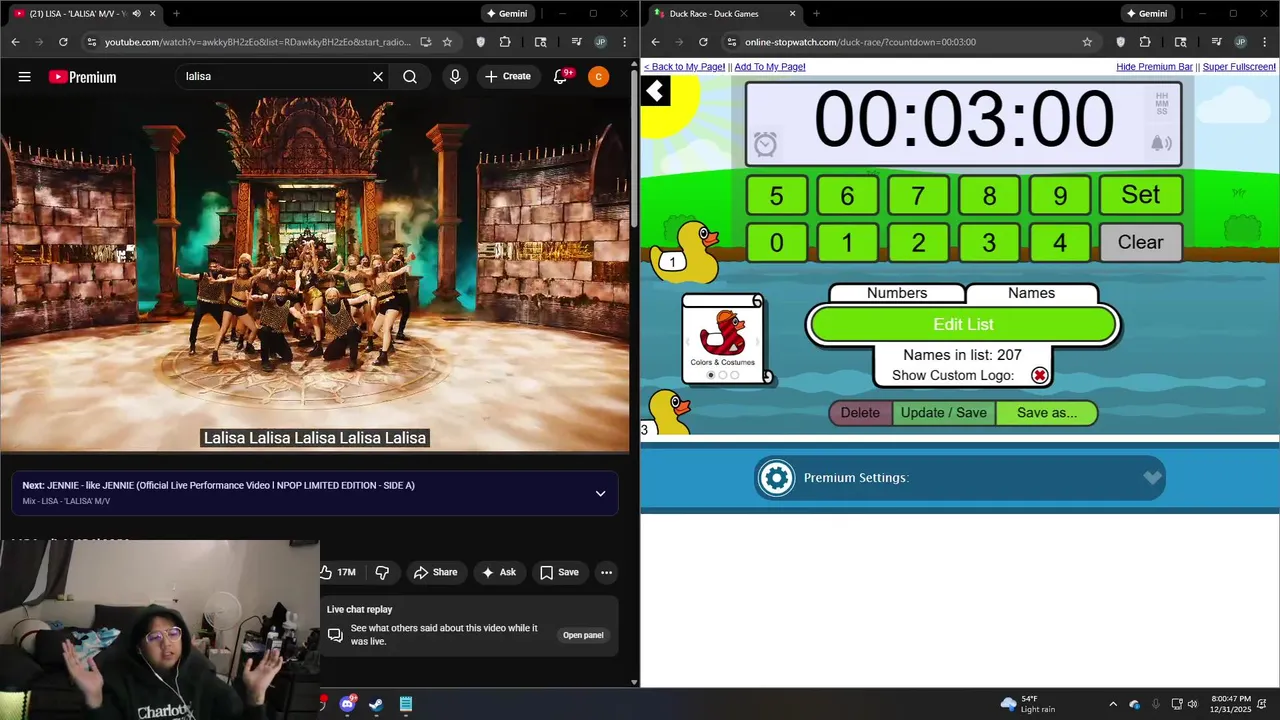
Task: Choose Save as... option
Action: 1046,413
